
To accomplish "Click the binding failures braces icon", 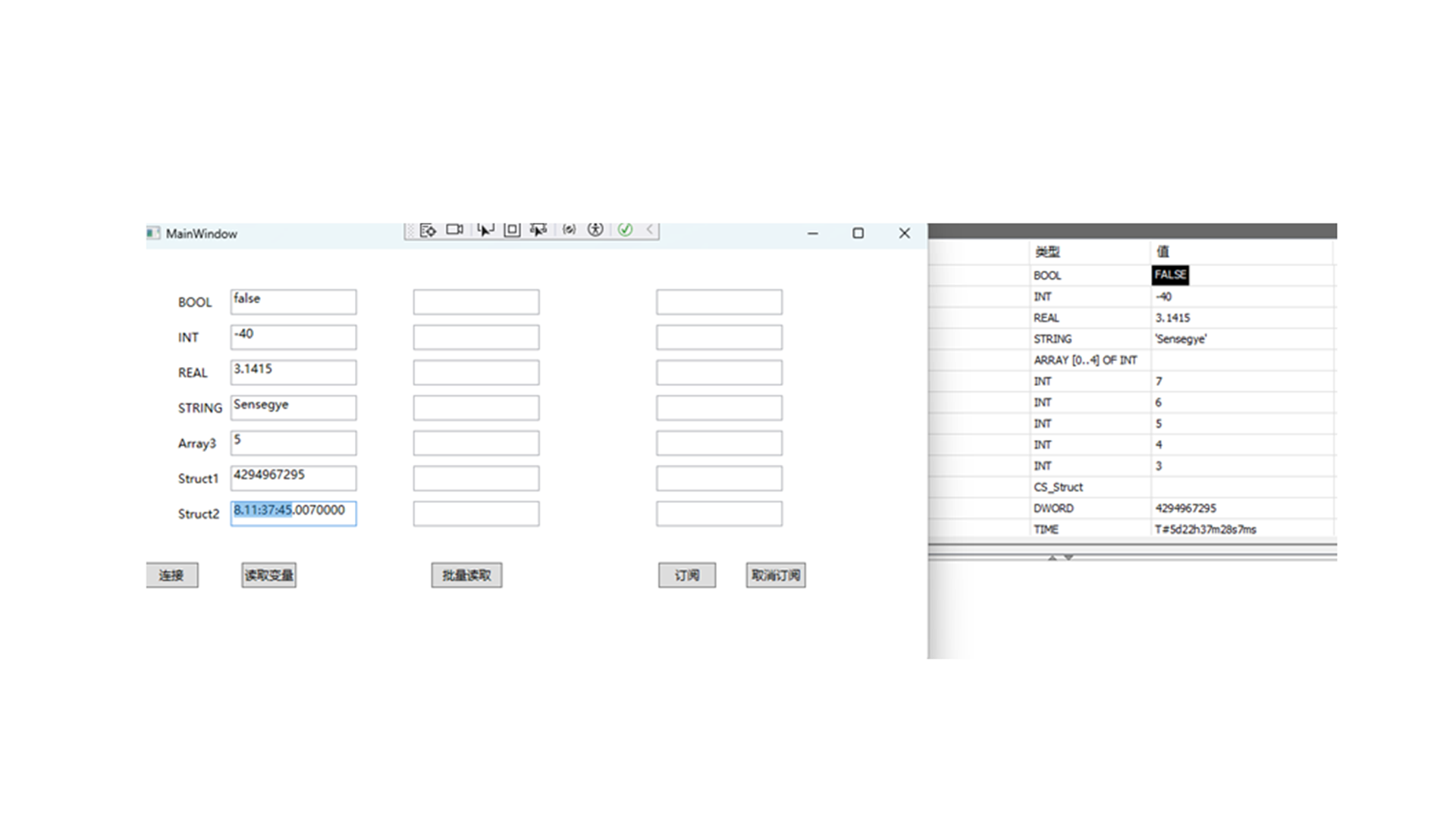I will coord(569,229).
